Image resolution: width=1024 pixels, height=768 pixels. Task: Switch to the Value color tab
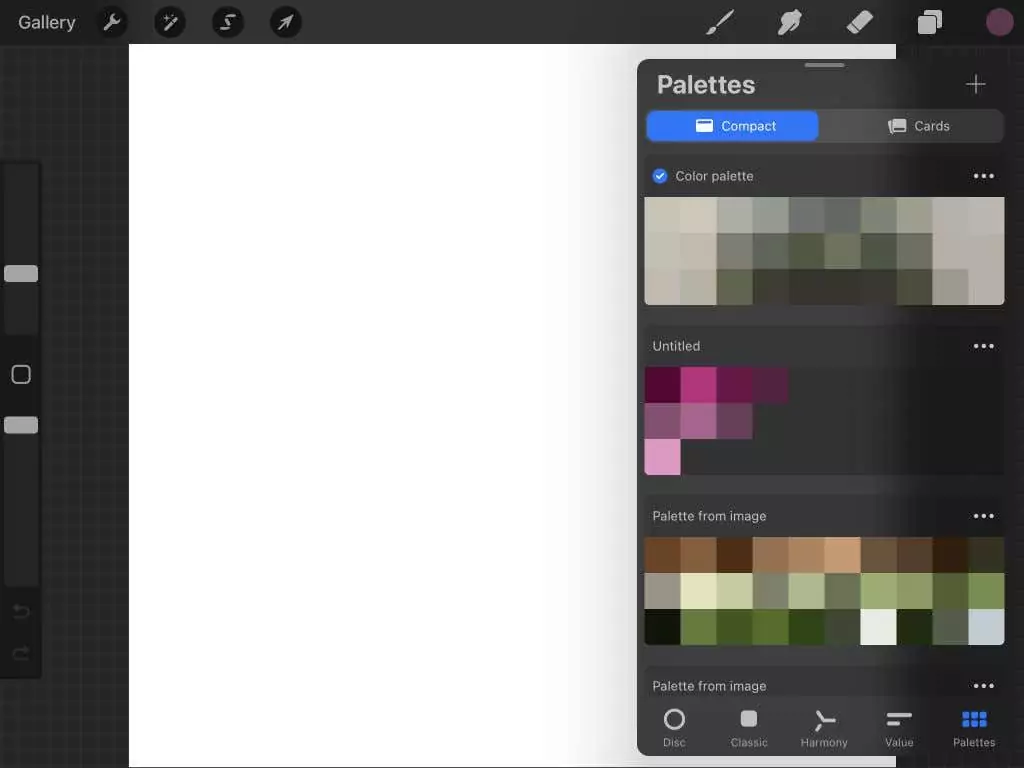tap(899, 728)
